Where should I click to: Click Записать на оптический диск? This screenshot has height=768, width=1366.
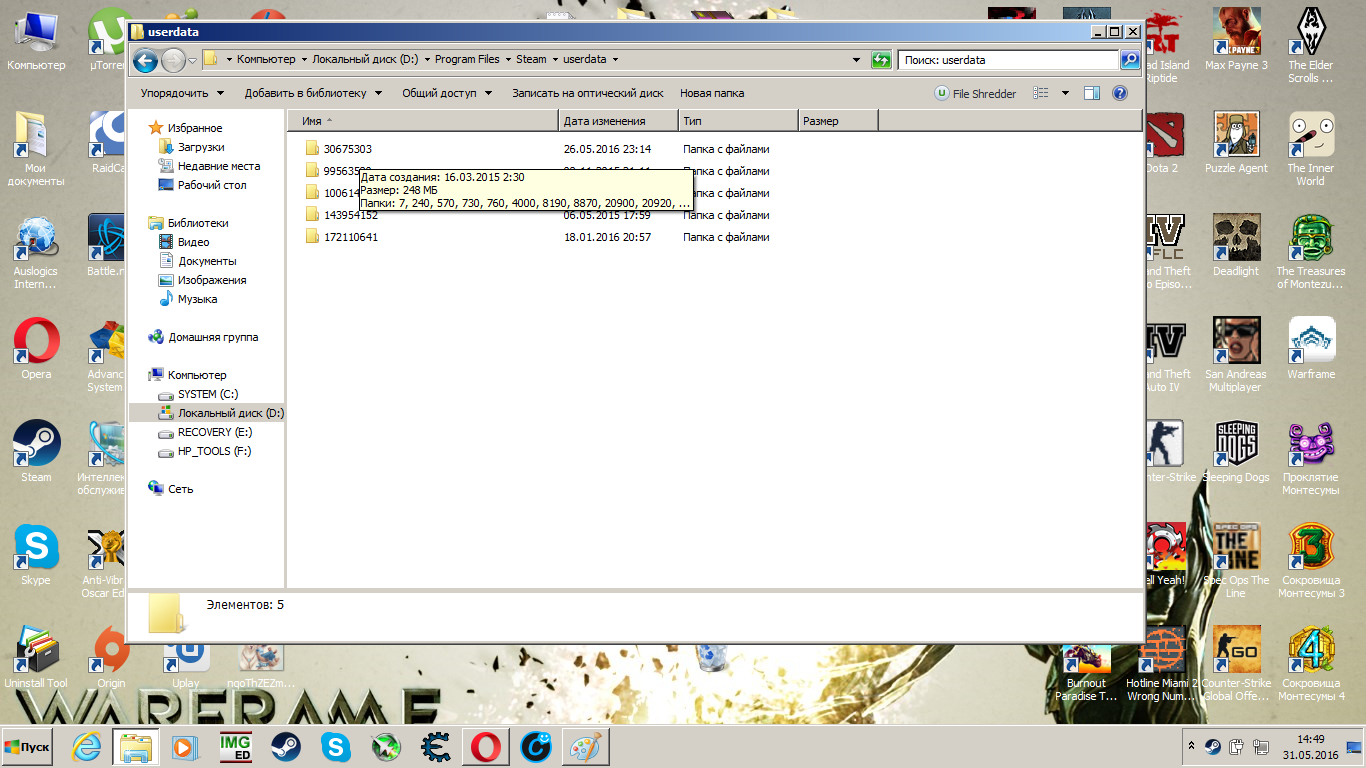coord(588,93)
